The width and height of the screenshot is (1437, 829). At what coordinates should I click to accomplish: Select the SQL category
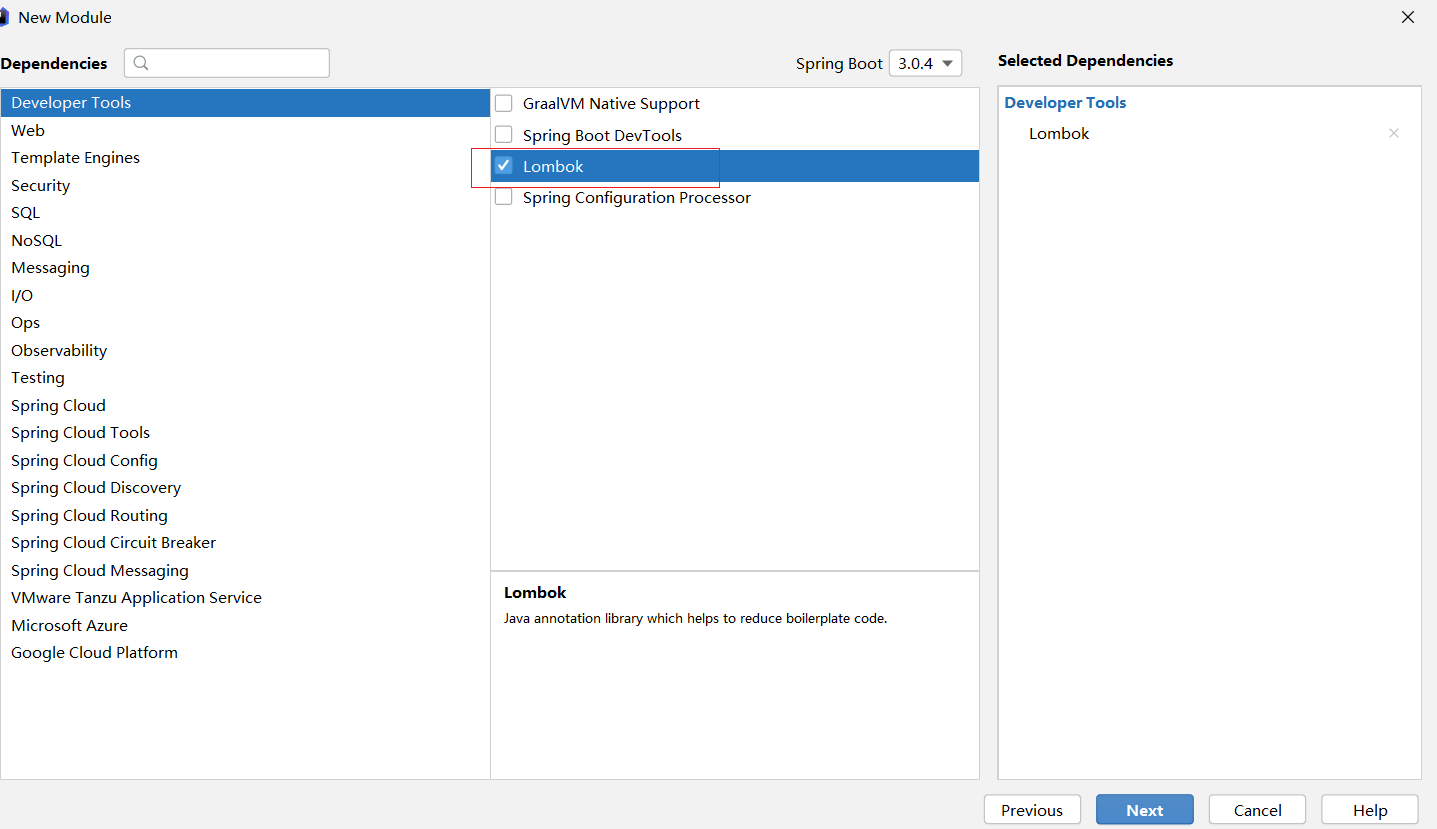pyautogui.click(x=245, y=213)
